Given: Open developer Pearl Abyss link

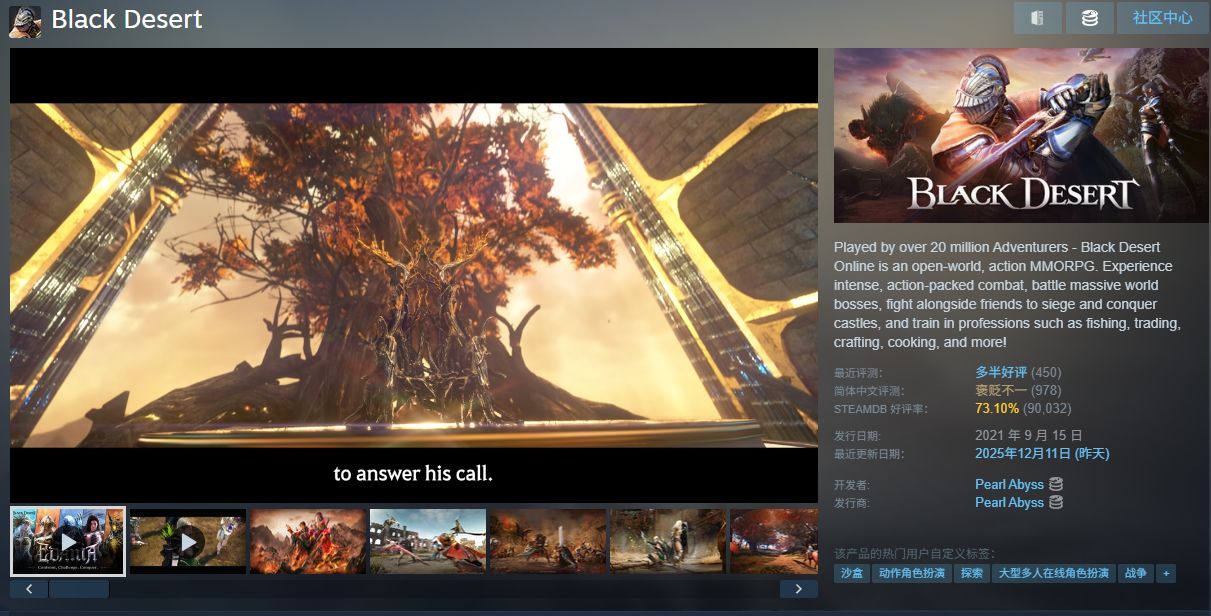Looking at the screenshot, I should click(1009, 484).
